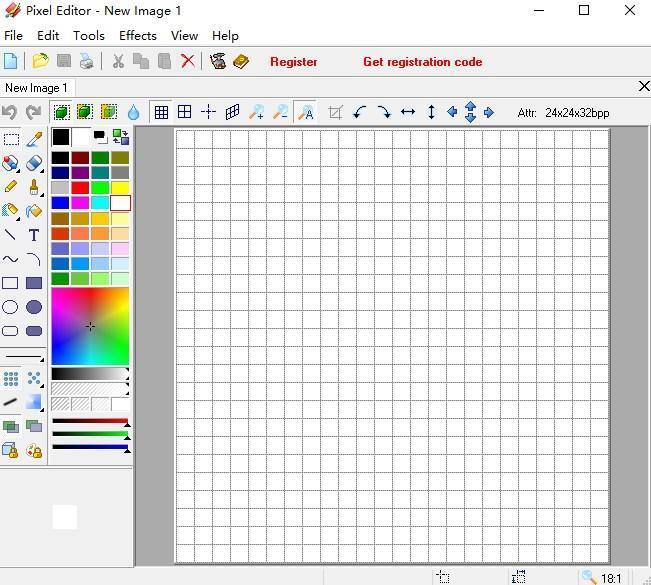
Task: Click the zoom out magnifier icon
Action: tap(280, 112)
